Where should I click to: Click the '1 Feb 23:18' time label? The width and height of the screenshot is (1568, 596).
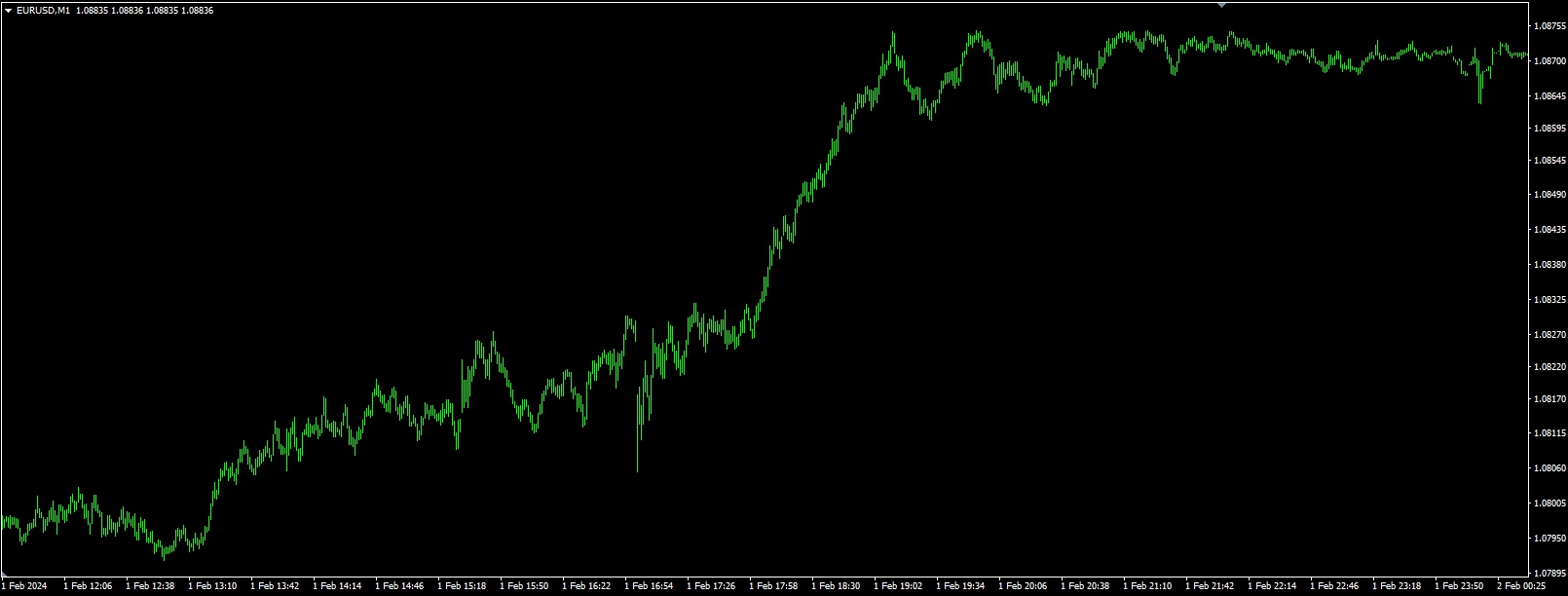tap(1397, 587)
